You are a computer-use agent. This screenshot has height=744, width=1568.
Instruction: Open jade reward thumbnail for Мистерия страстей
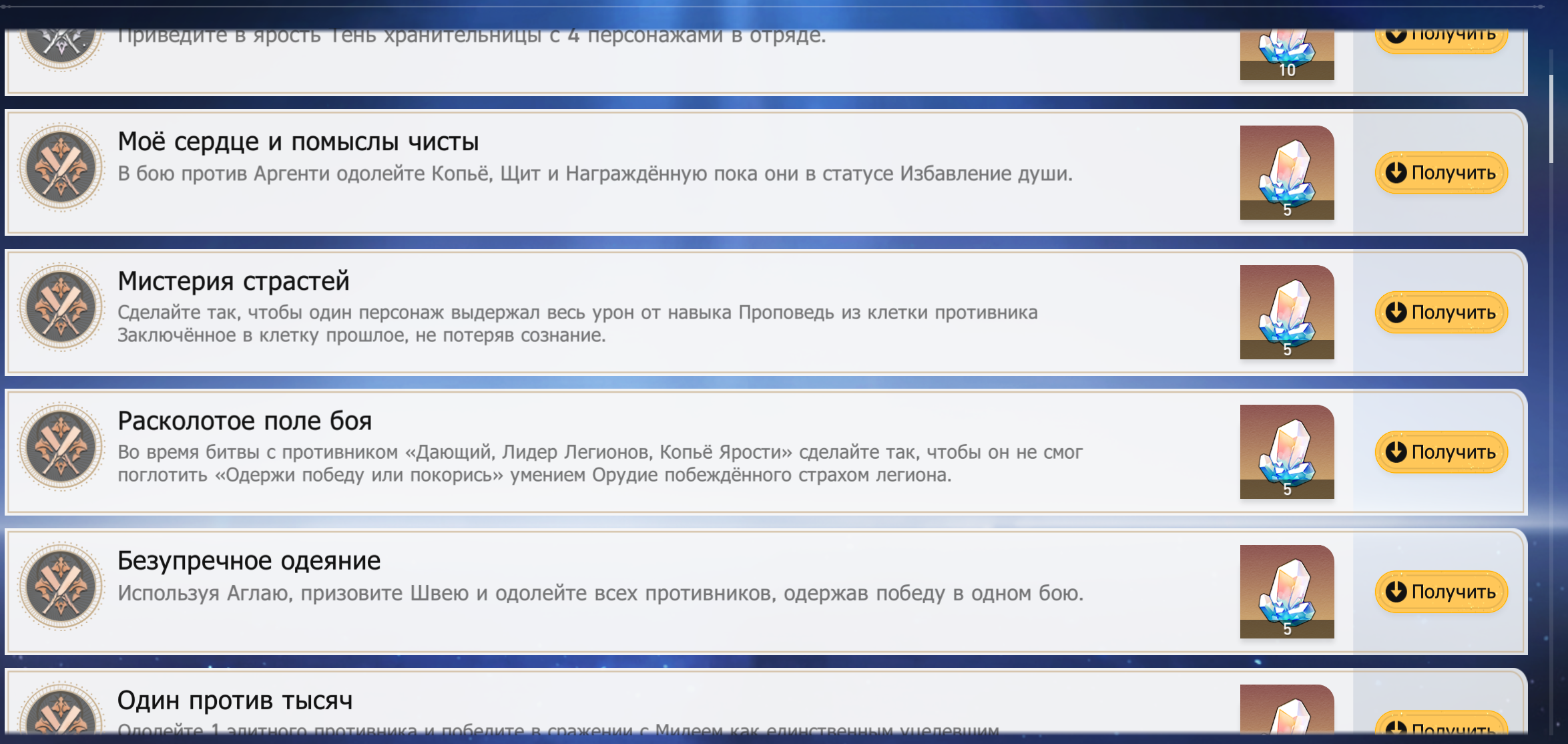[1286, 312]
